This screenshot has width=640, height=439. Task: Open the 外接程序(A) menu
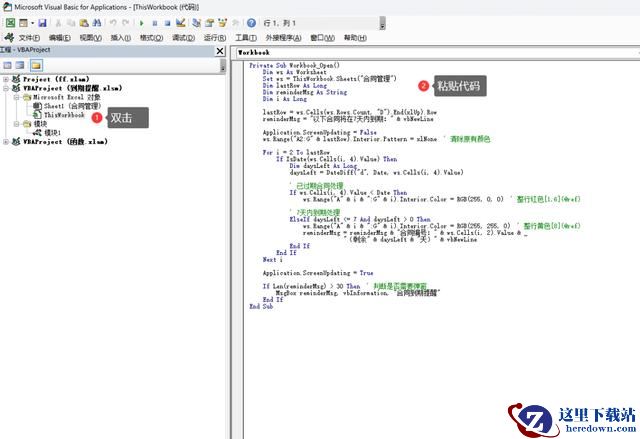pos(283,38)
